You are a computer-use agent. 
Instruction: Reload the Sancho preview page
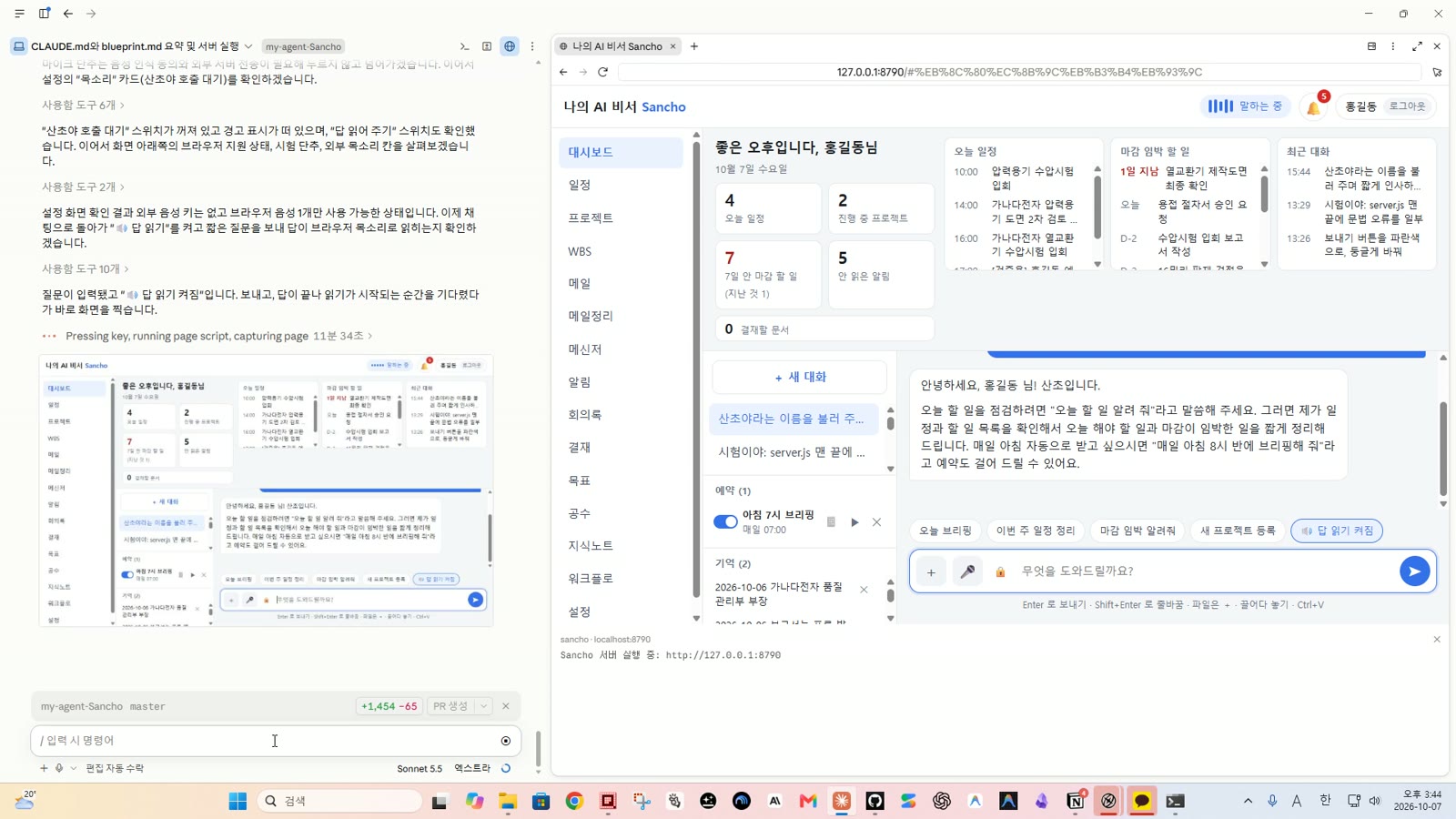602,72
